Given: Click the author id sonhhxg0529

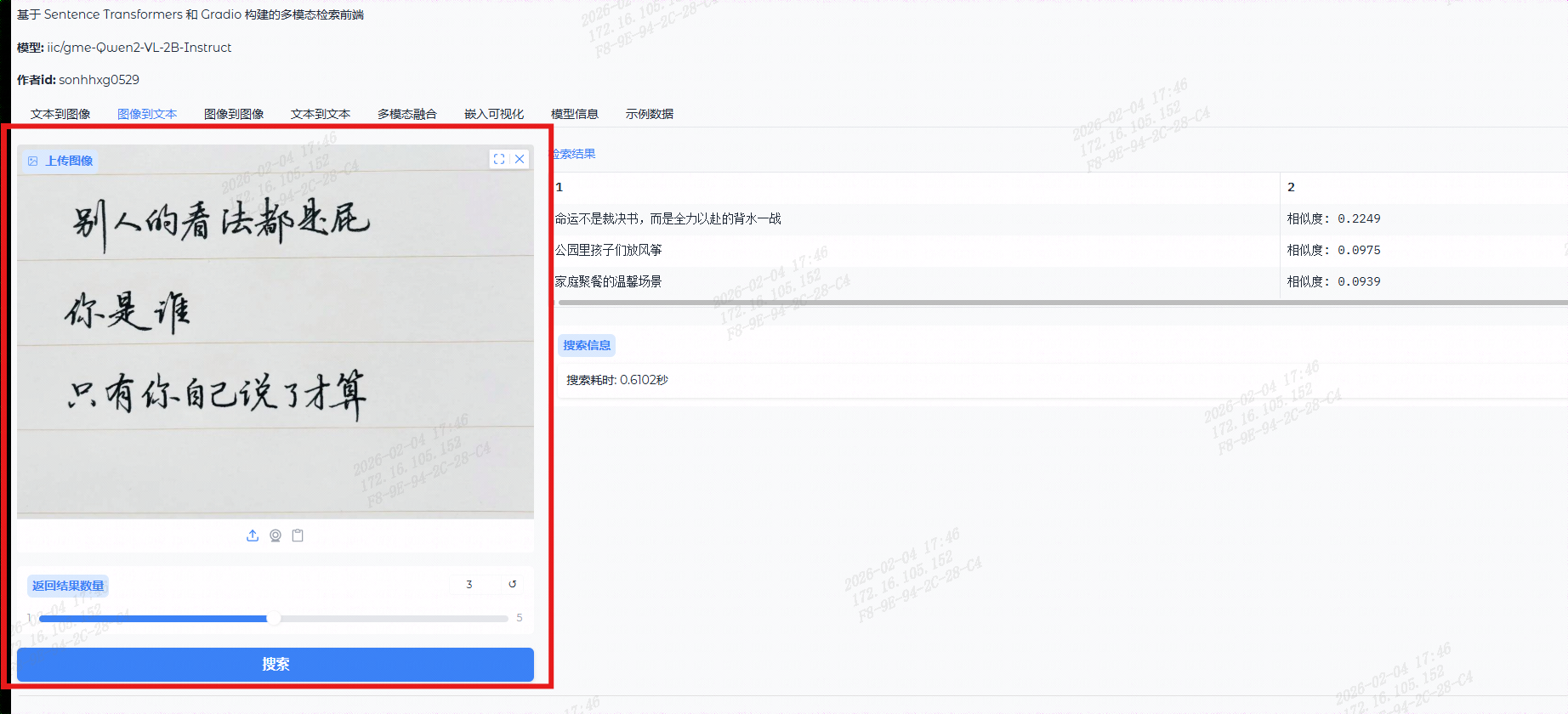Looking at the screenshot, I should coord(99,80).
